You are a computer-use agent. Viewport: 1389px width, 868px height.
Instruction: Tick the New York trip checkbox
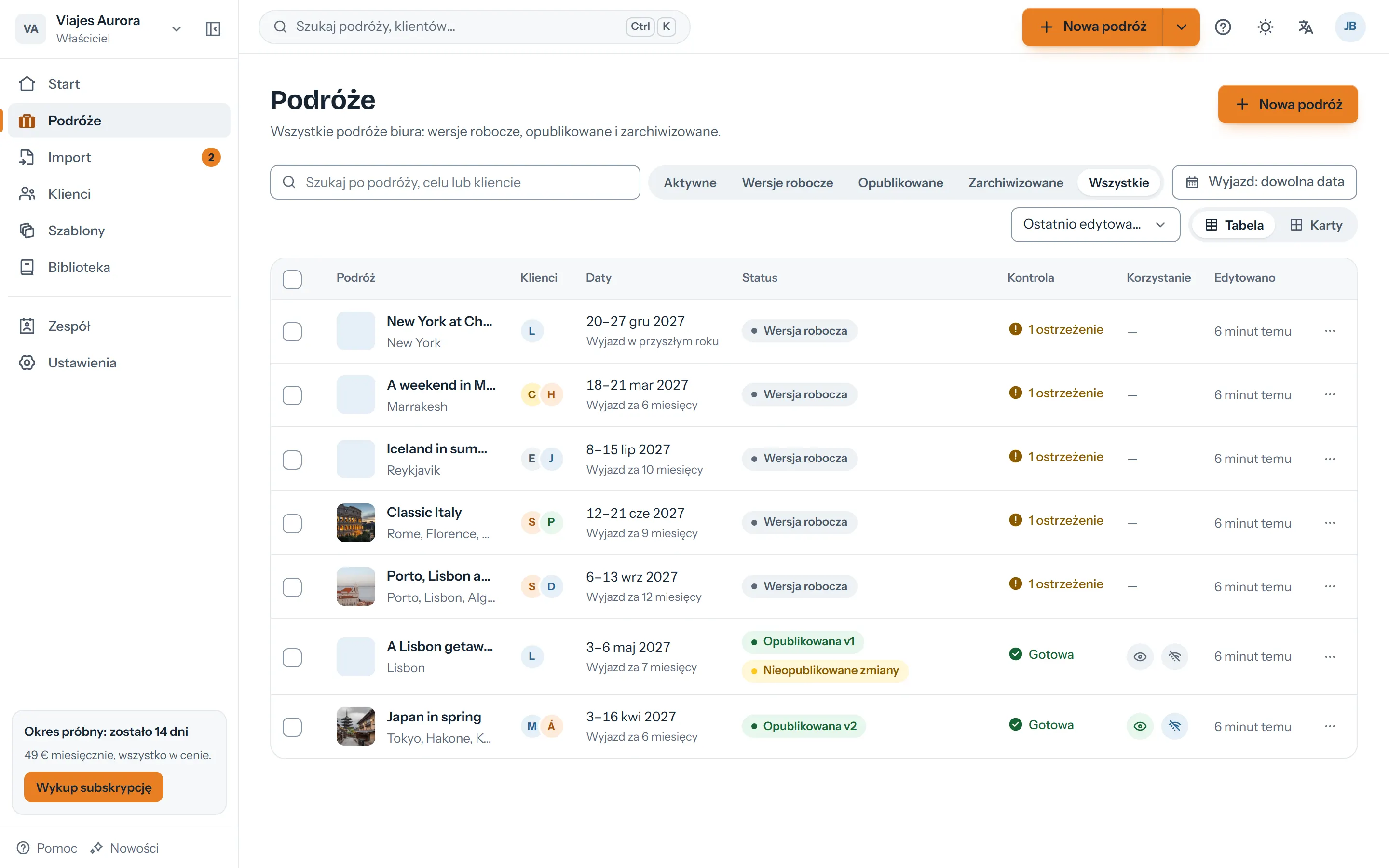click(292, 331)
